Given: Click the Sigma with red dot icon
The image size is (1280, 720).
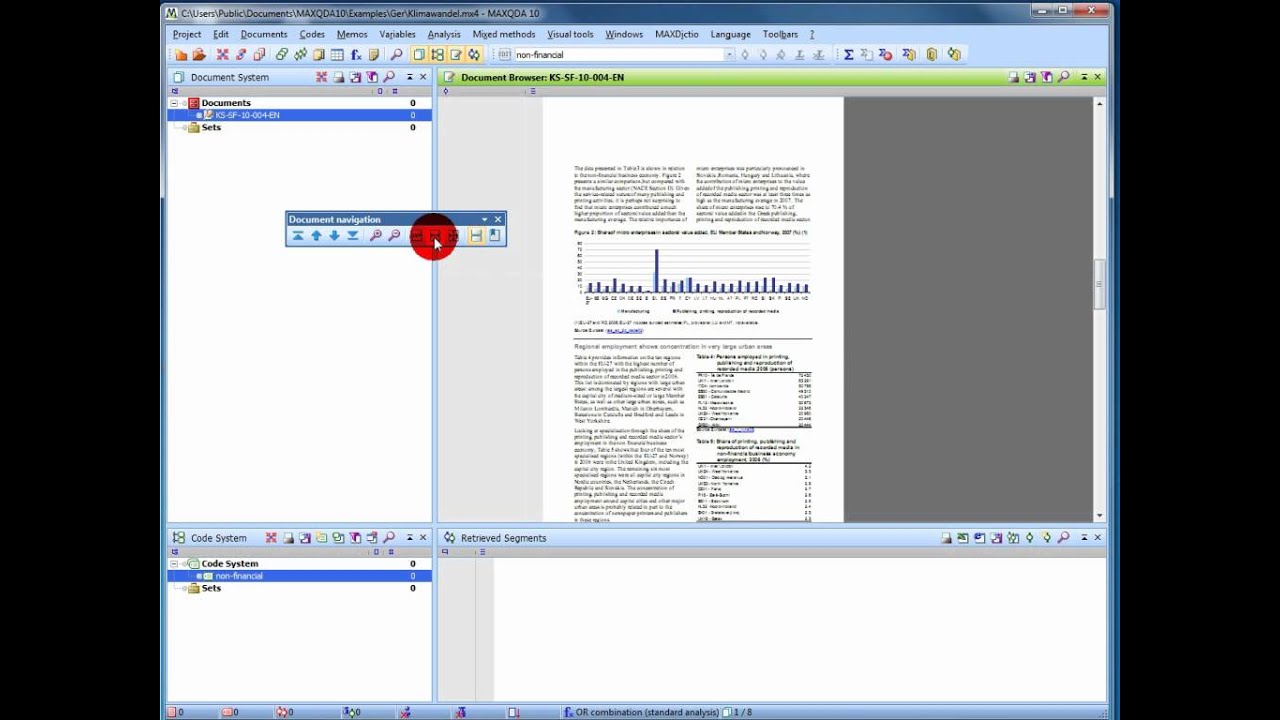Looking at the screenshot, I should [885, 55].
